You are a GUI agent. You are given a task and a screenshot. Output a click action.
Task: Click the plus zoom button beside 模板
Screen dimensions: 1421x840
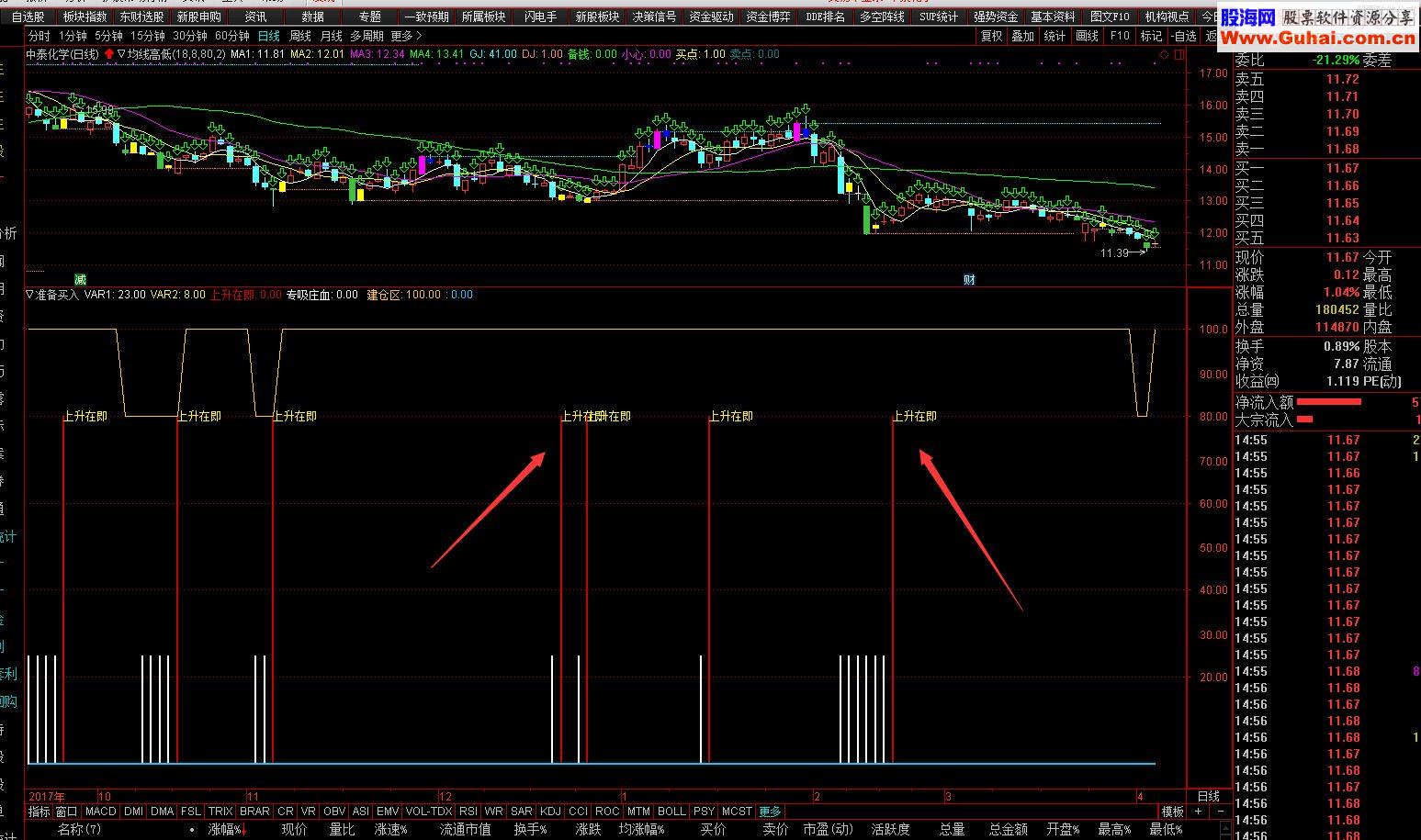(x=1198, y=812)
